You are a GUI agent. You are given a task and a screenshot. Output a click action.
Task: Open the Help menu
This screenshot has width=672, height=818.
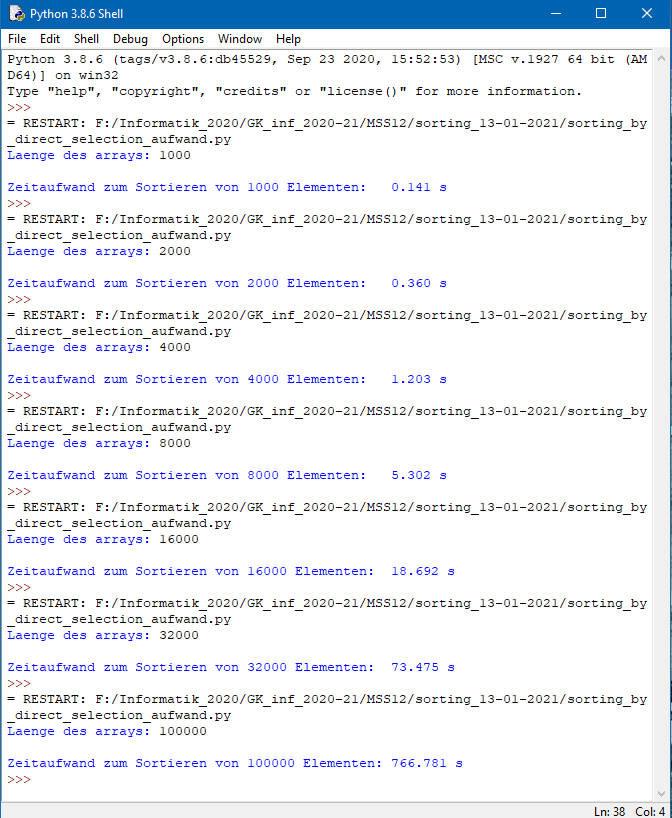click(x=288, y=39)
